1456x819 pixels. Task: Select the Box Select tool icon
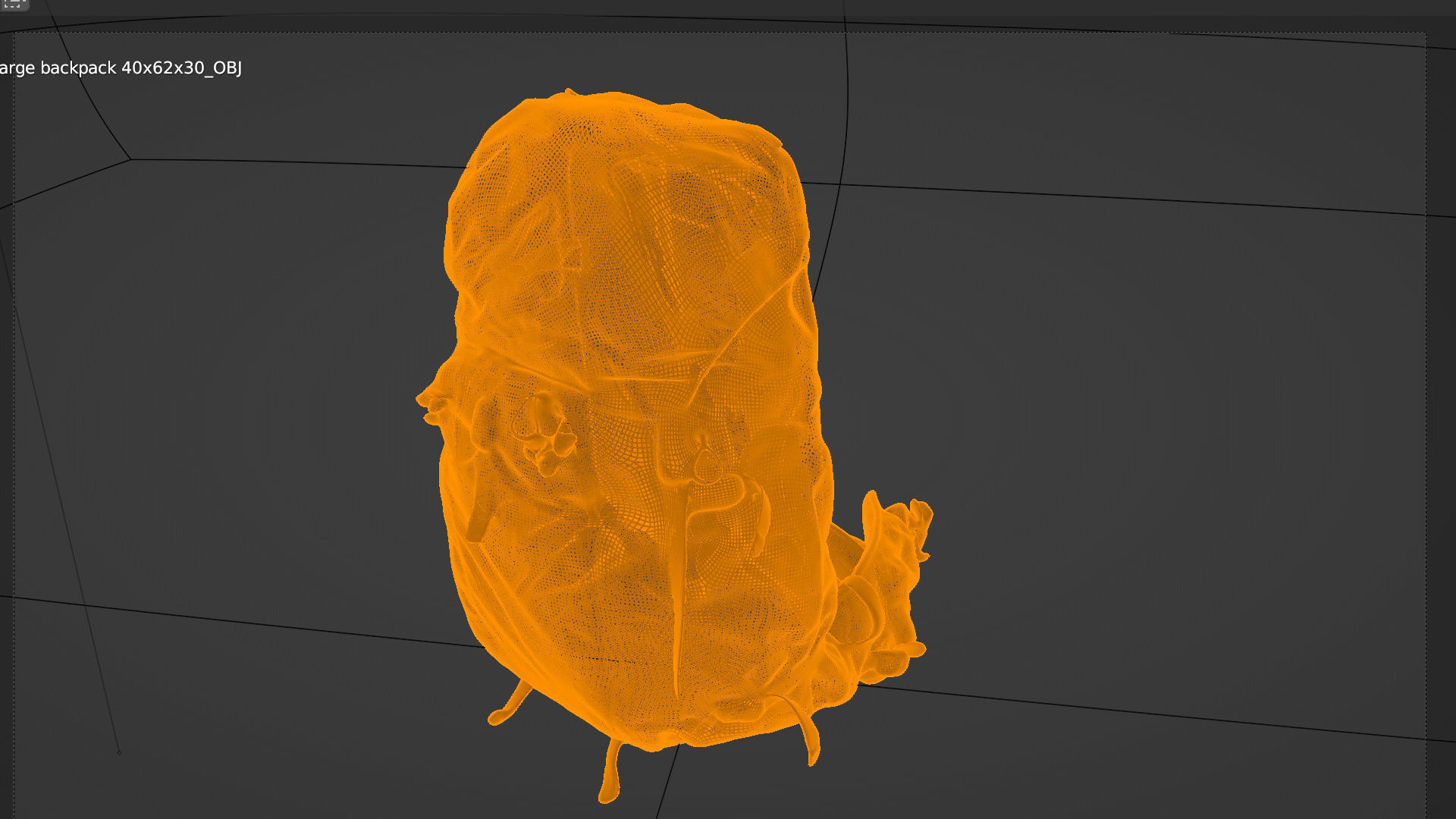pos(13,4)
